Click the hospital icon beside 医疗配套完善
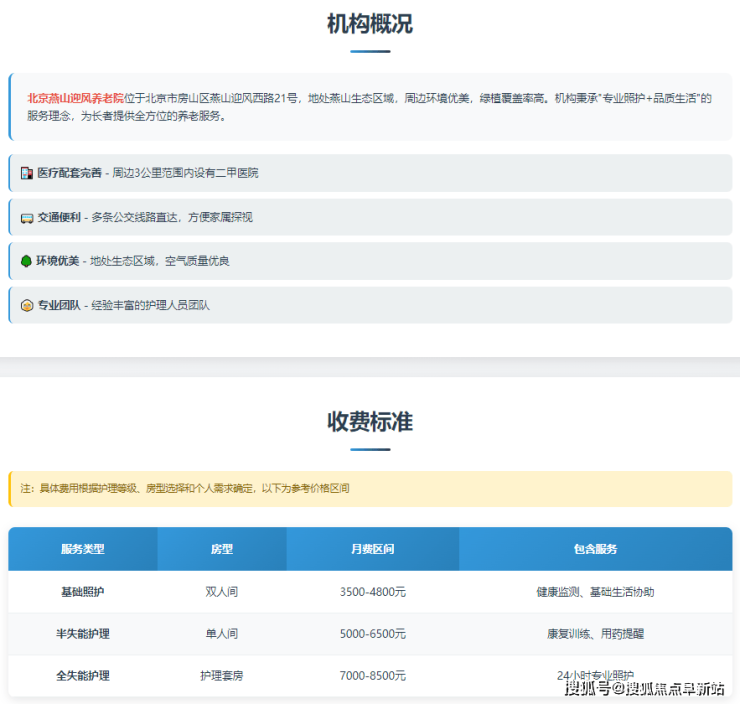This screenshot has width=740, height=704. click(x=27, y=173)
